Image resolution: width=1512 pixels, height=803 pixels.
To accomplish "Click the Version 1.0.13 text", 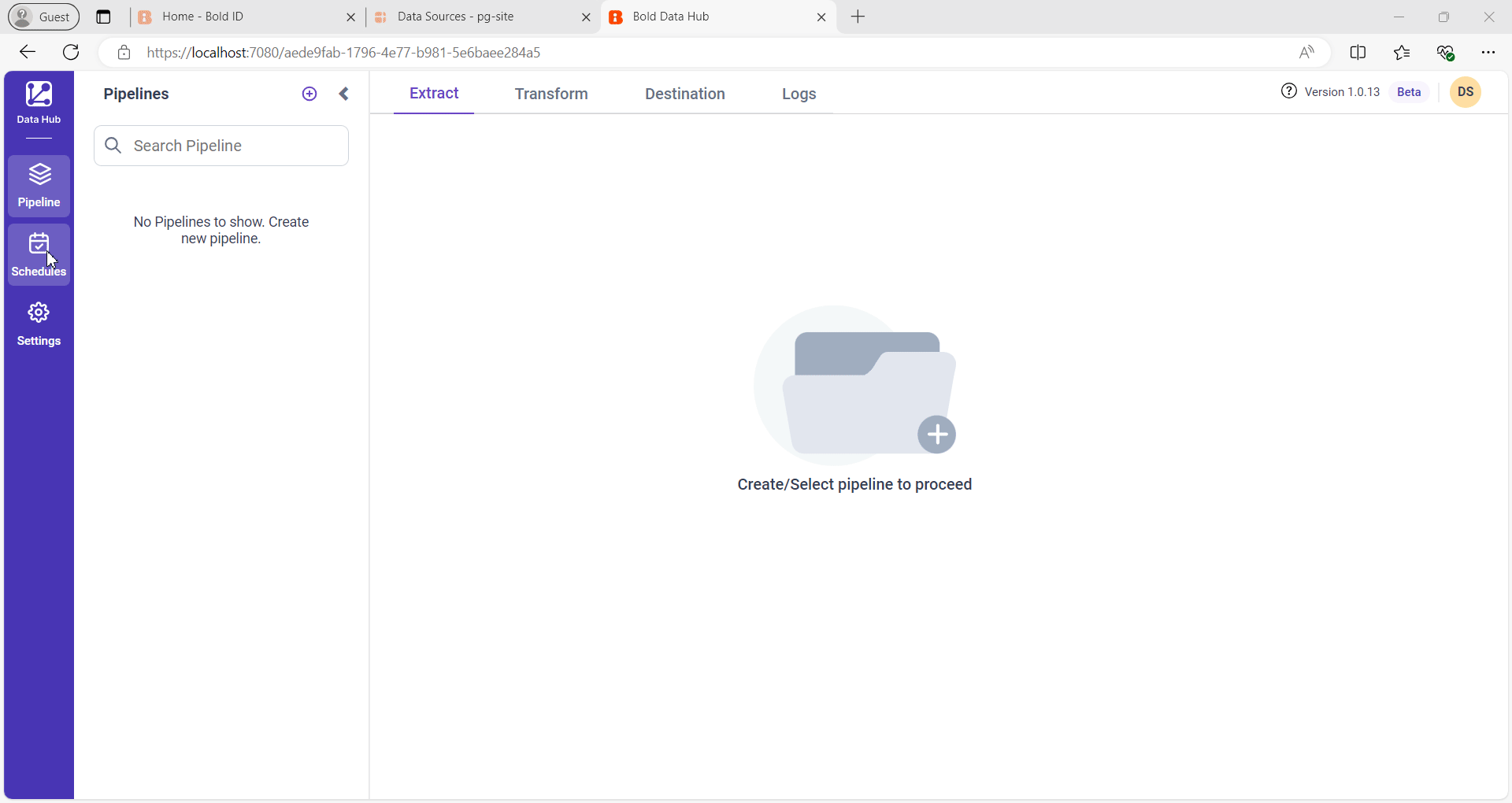I will [1342, 92].
